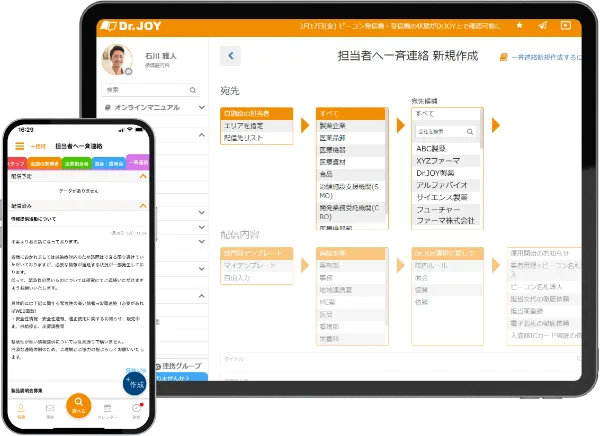Click the paper plane icon in the tablet header
This screenshot has height=436, width=600.
pos(542,25)
